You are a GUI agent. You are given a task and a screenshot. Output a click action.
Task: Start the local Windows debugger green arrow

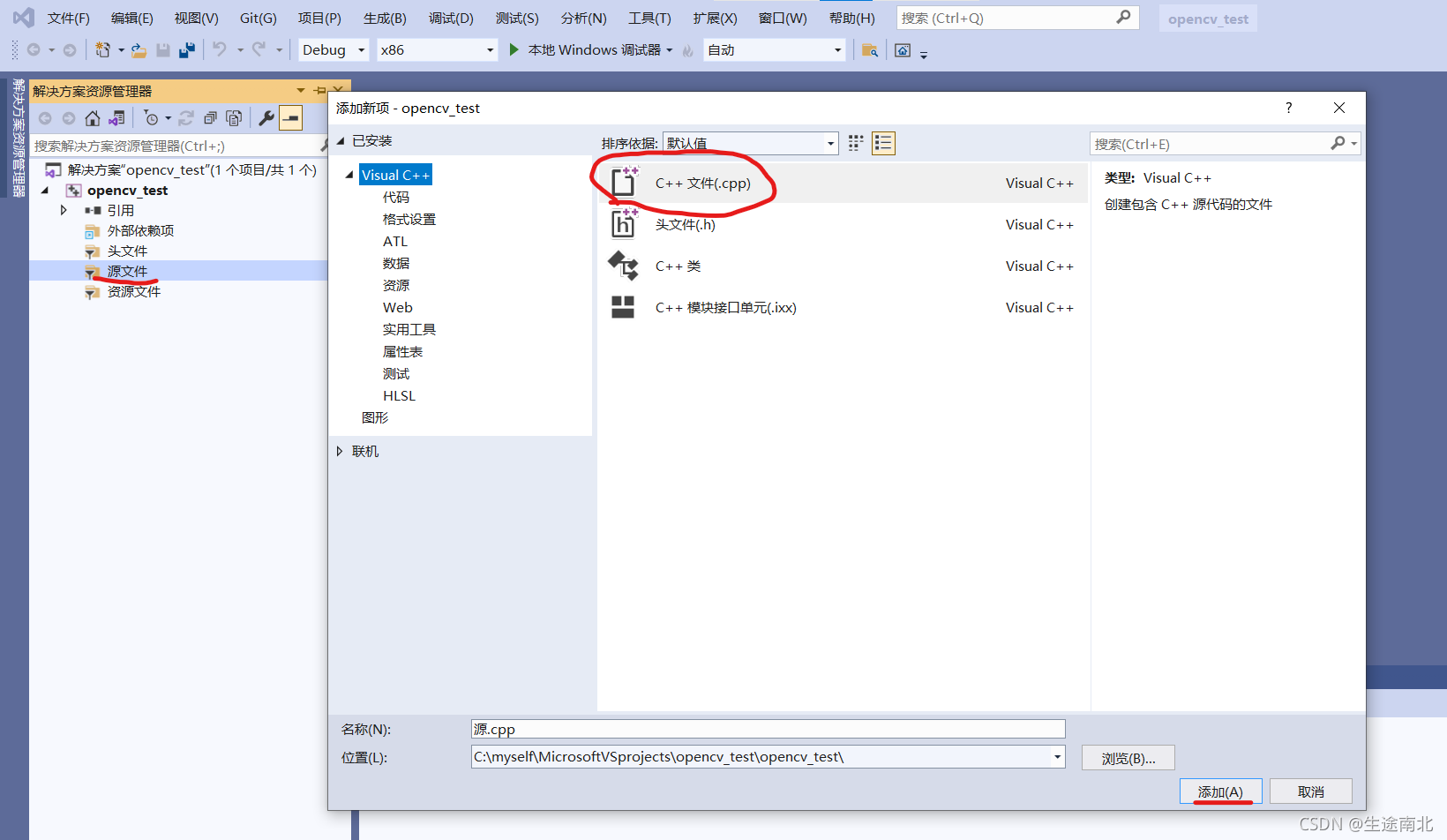(514, 49)
